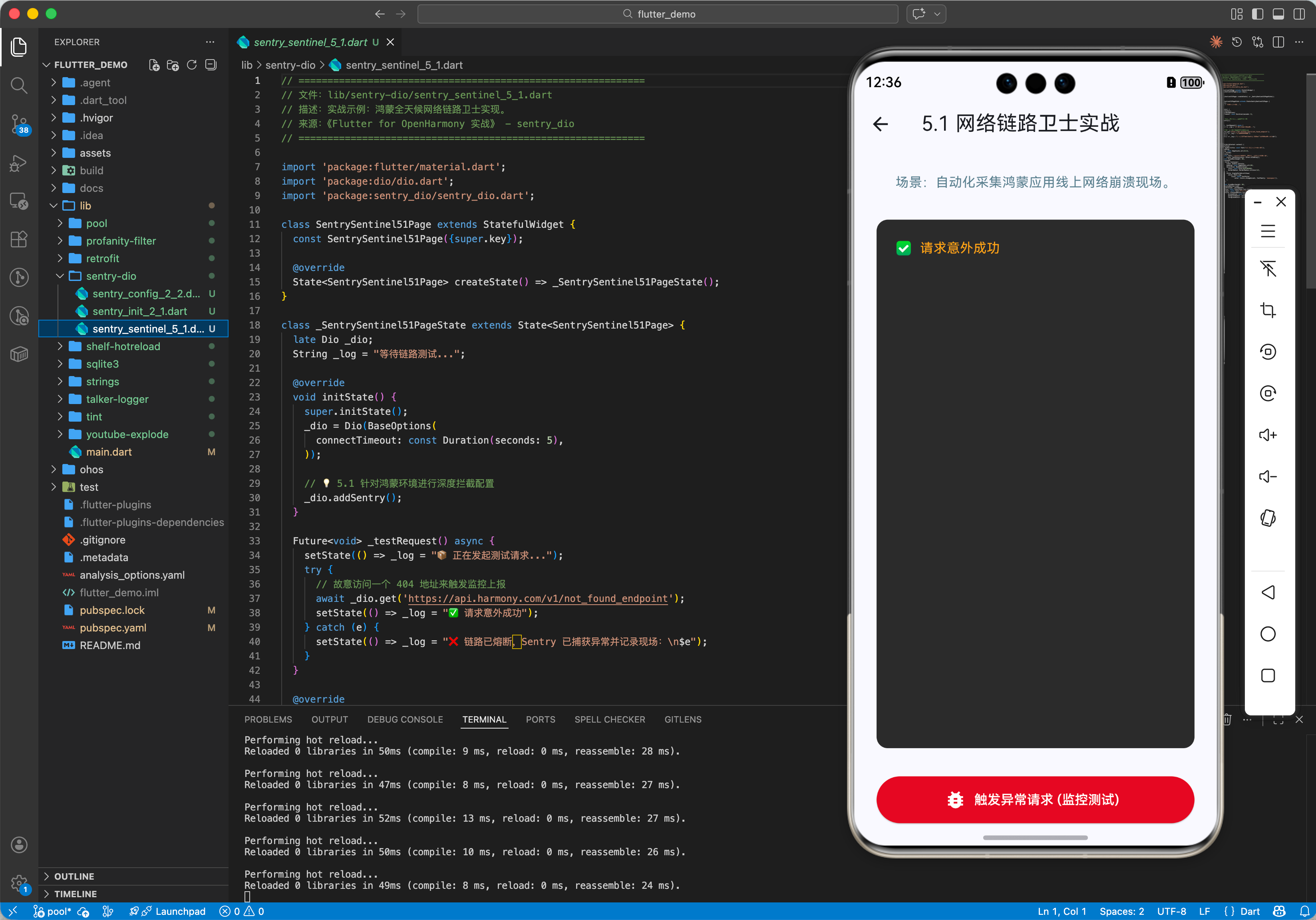
Task: Click the New File icon in explorer header
Action: click(154, 65)
